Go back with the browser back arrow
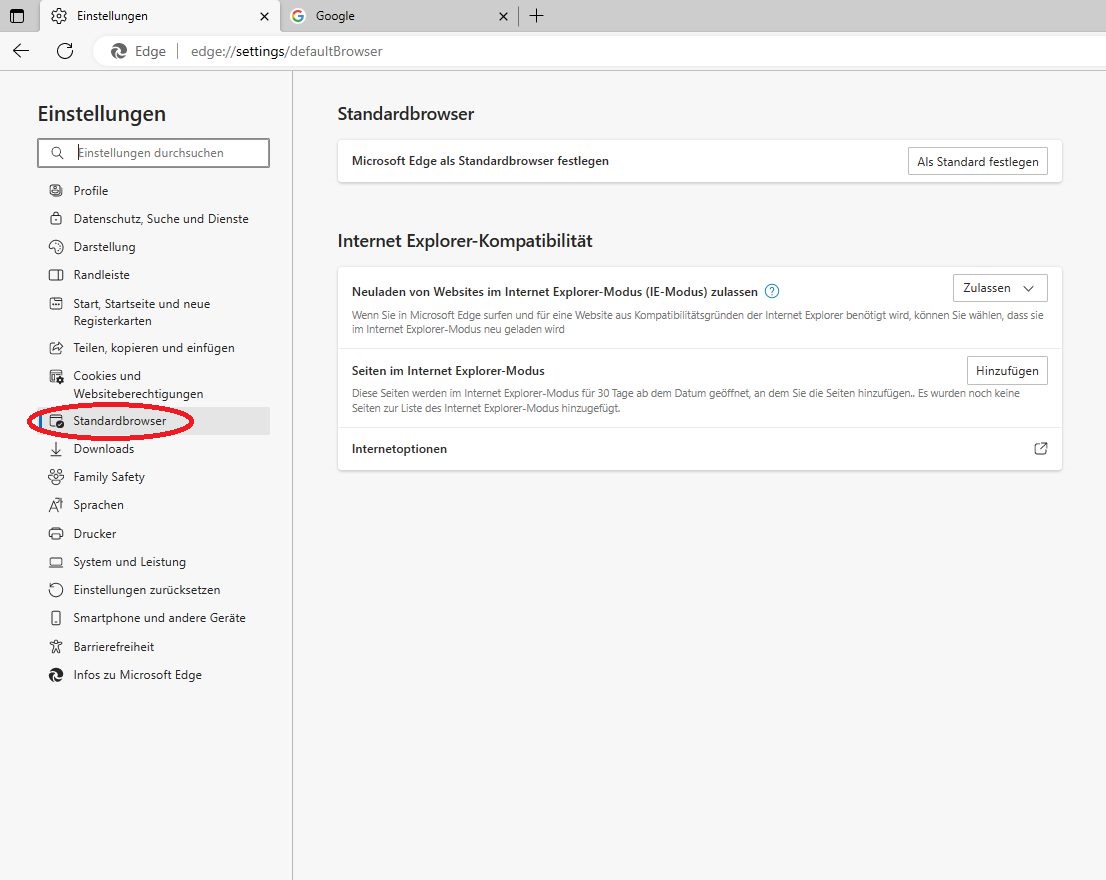Screen dimensions: 1106x880 tap(21, 51)
